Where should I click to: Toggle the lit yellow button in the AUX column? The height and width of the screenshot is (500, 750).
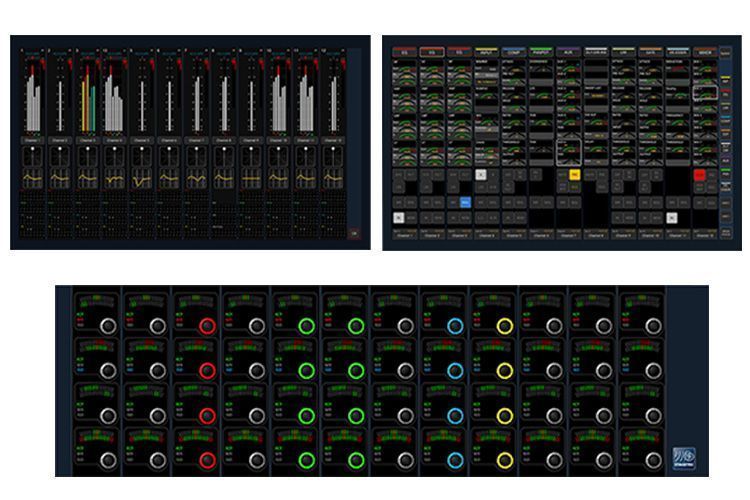574,175
